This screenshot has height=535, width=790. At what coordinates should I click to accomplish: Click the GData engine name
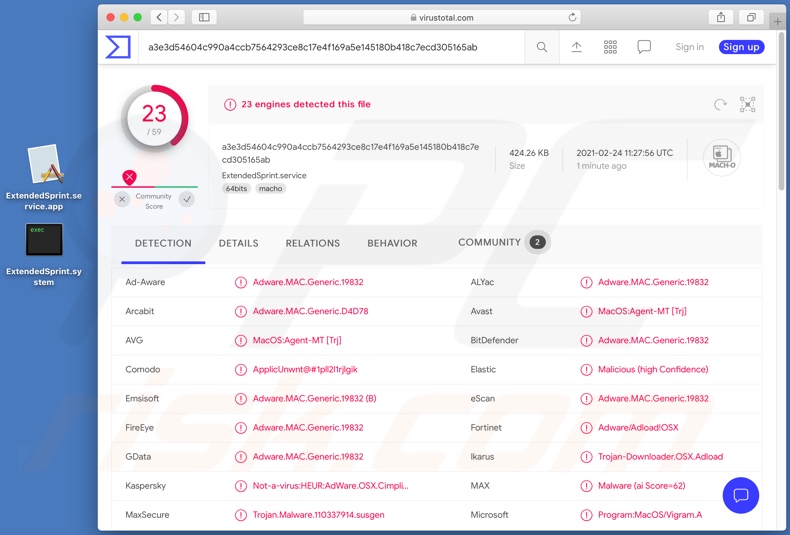138,456
